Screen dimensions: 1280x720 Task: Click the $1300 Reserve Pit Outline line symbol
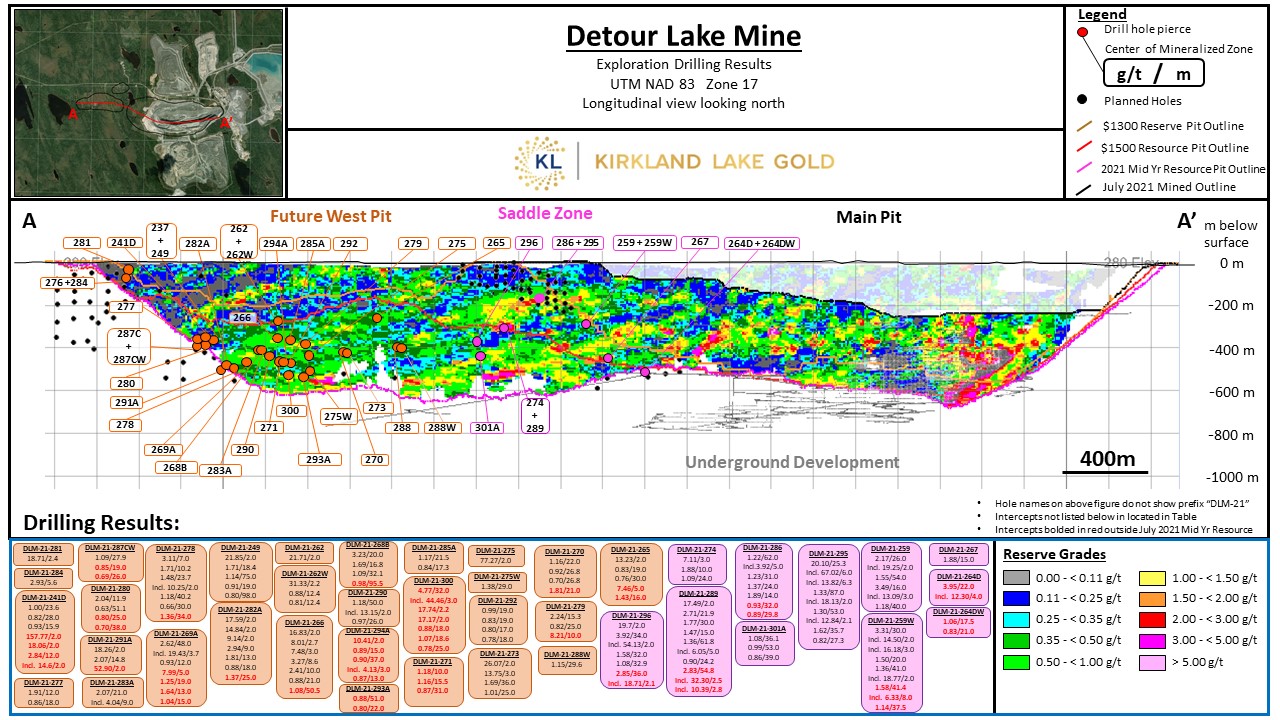pos(1083,126)
